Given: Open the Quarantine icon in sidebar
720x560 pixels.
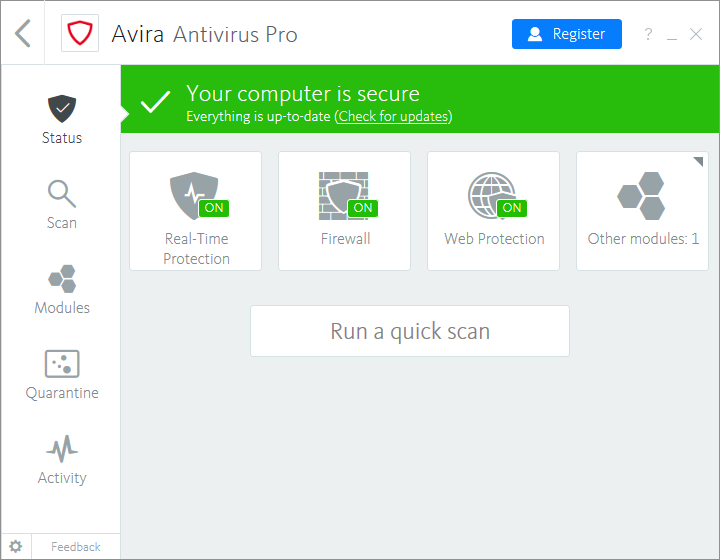Looking at the screenshot, I should (61, 364).
